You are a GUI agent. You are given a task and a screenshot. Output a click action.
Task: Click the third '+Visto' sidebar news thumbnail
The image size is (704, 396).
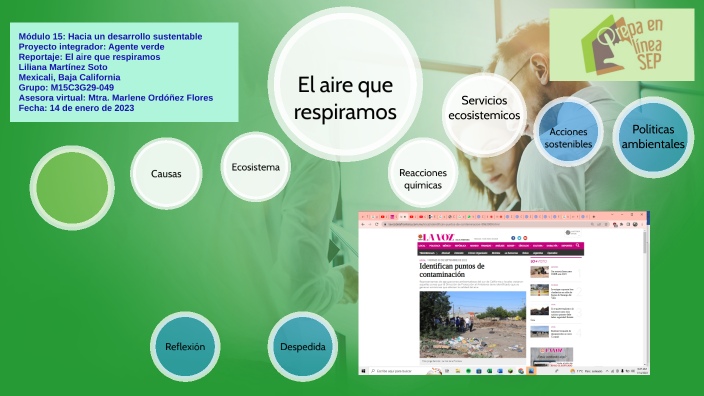pos(539,311)
